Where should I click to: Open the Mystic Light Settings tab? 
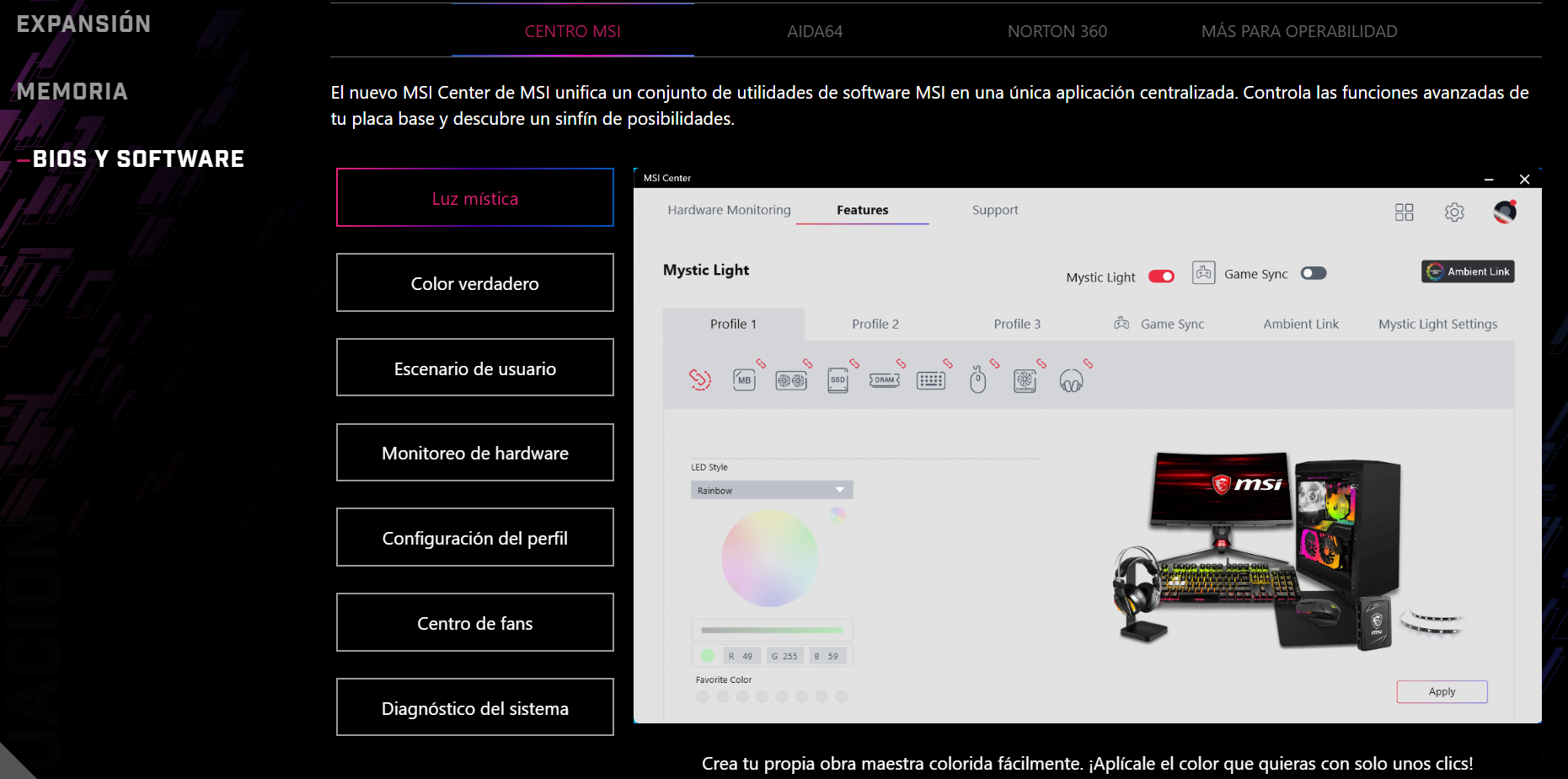pos(1438,324)
